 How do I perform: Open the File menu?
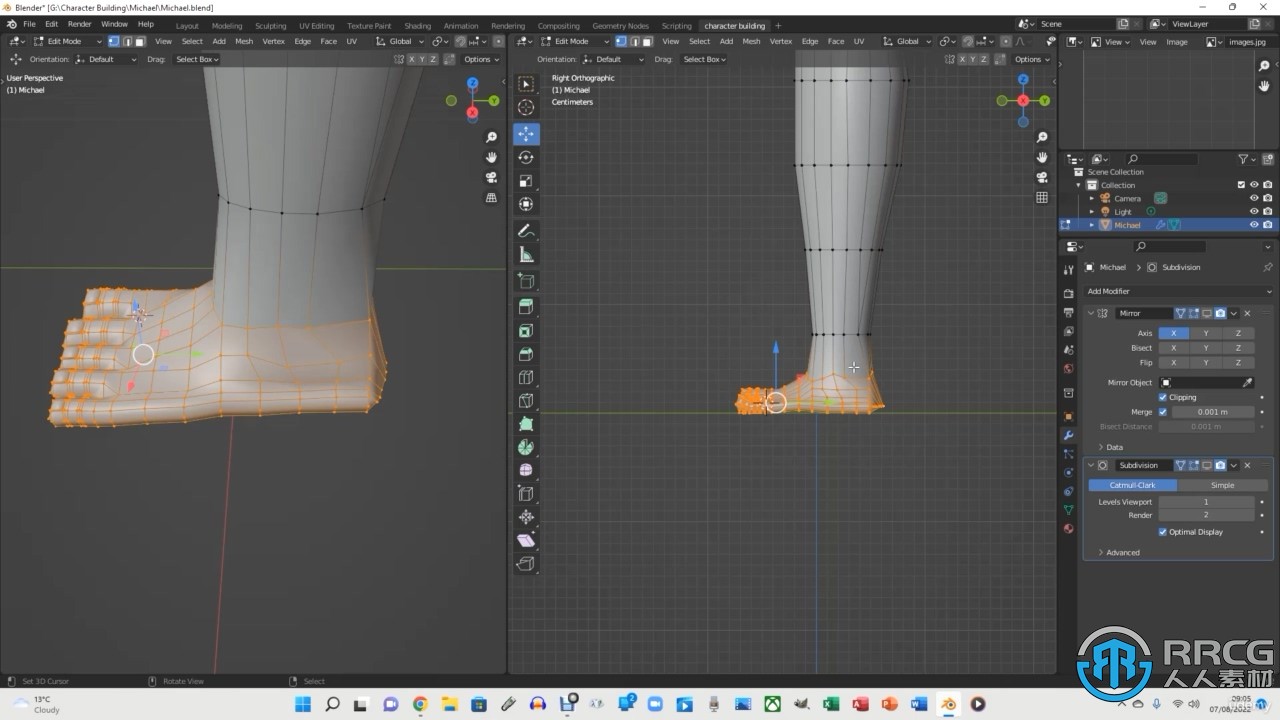(x=29, y=24)
